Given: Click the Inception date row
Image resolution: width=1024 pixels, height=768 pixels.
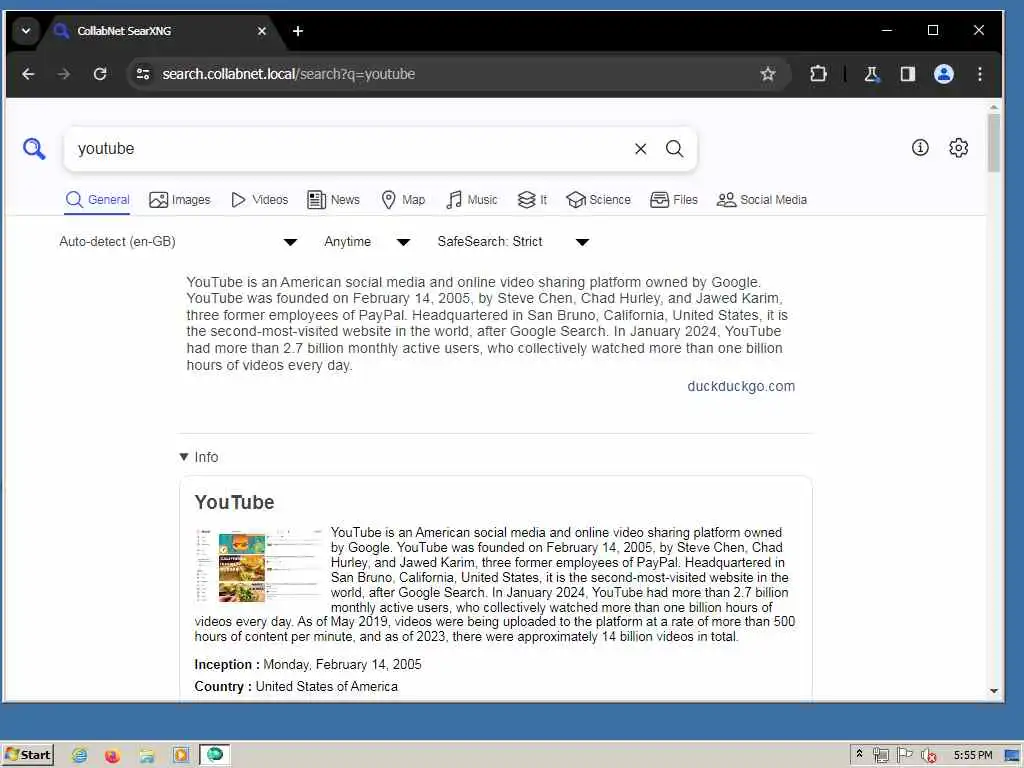Looking at the screenshot, I should 308,665.
